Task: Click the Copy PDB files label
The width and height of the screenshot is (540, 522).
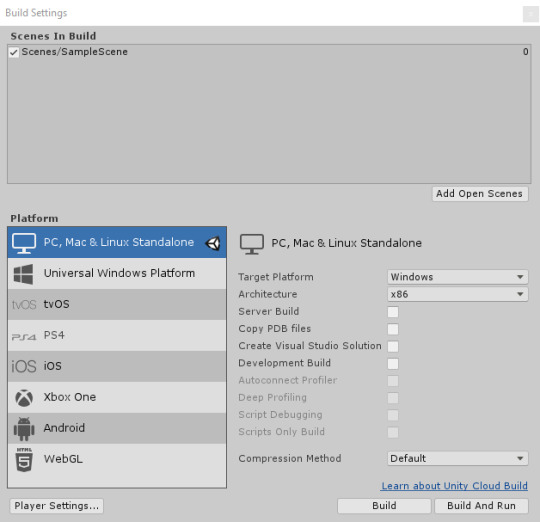Action: 274,329
